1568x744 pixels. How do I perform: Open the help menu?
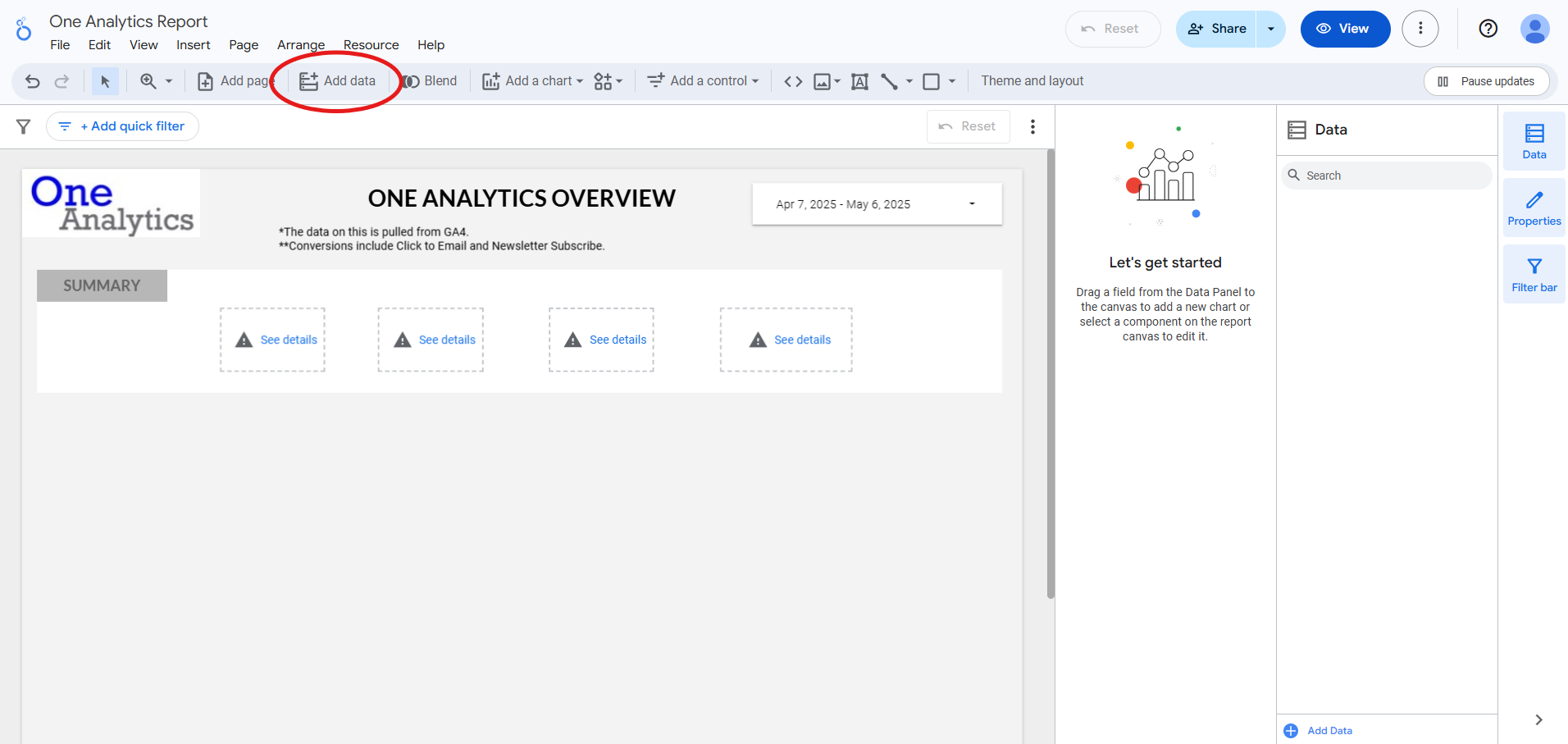click(1488, 29)
